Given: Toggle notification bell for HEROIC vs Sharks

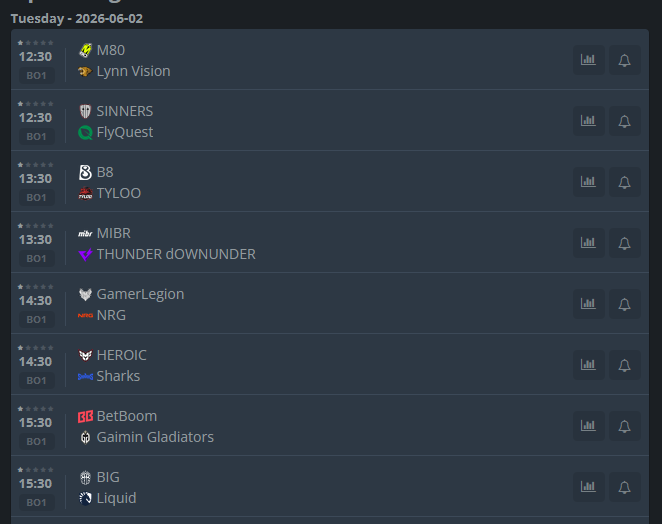Looking at the screenshot, I should pyautogui.click(x=624, y=365).
